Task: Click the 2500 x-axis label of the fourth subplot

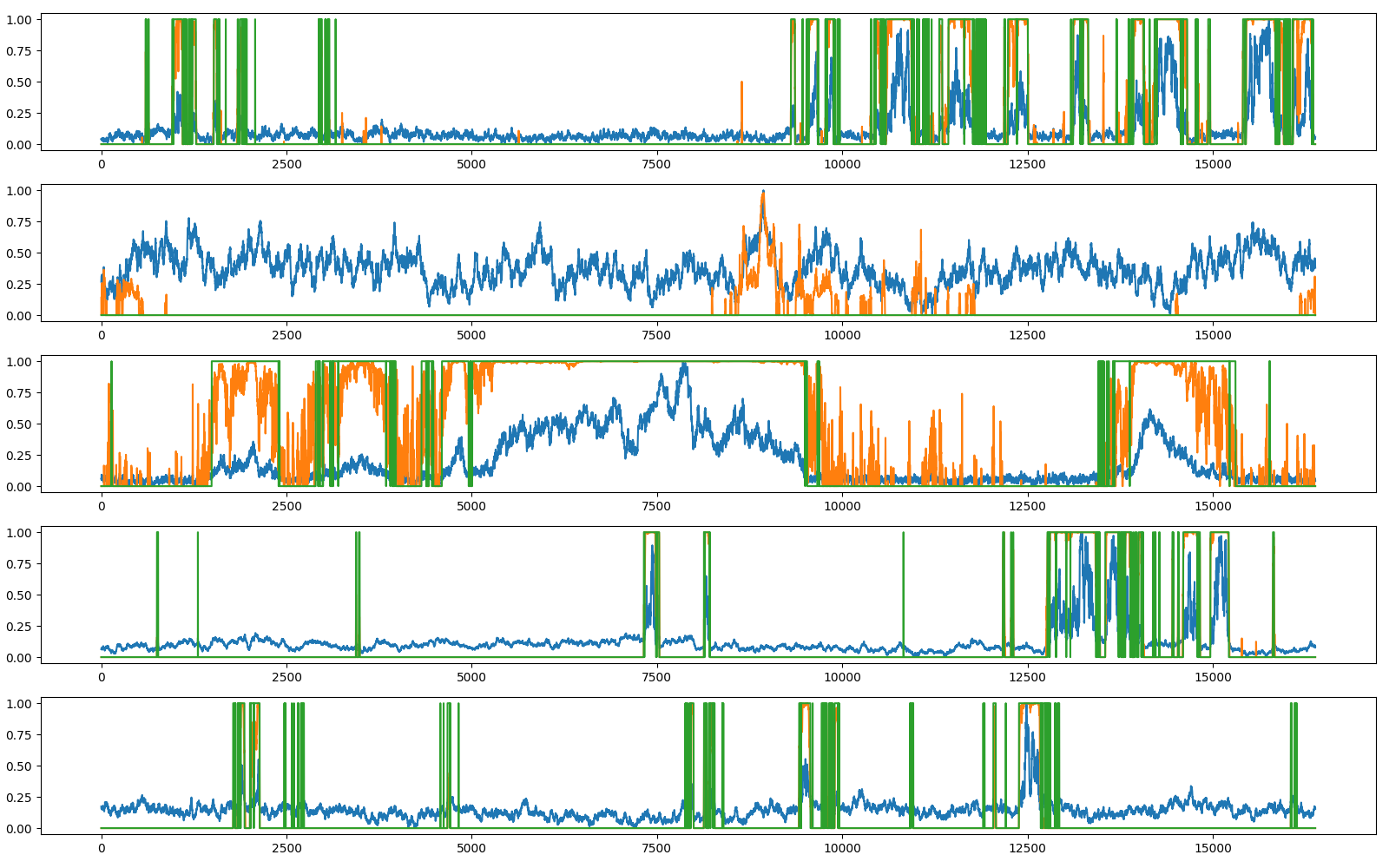Action: (286, 677)
